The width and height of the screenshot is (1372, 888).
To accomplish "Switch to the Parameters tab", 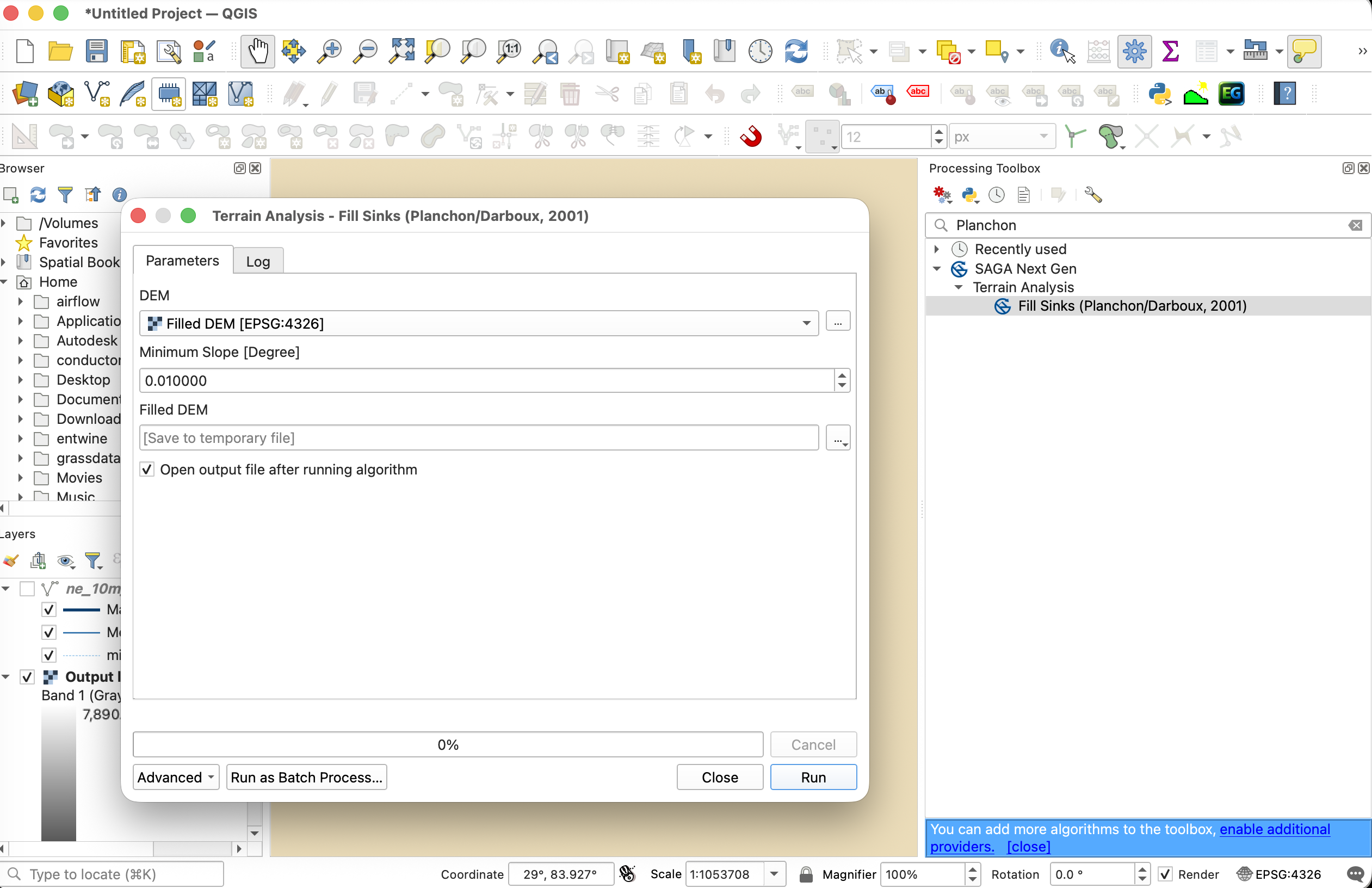I will (x=182, y=261).
